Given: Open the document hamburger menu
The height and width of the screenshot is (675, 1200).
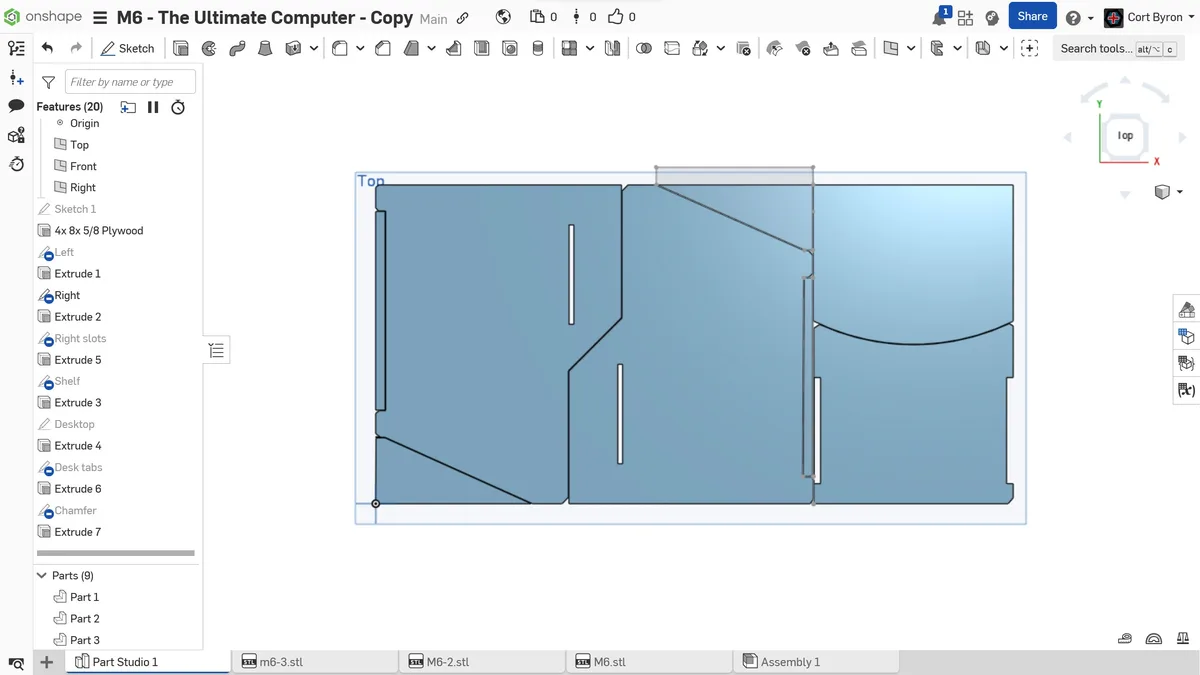Looking at the screenshot, I should point(100,18).
